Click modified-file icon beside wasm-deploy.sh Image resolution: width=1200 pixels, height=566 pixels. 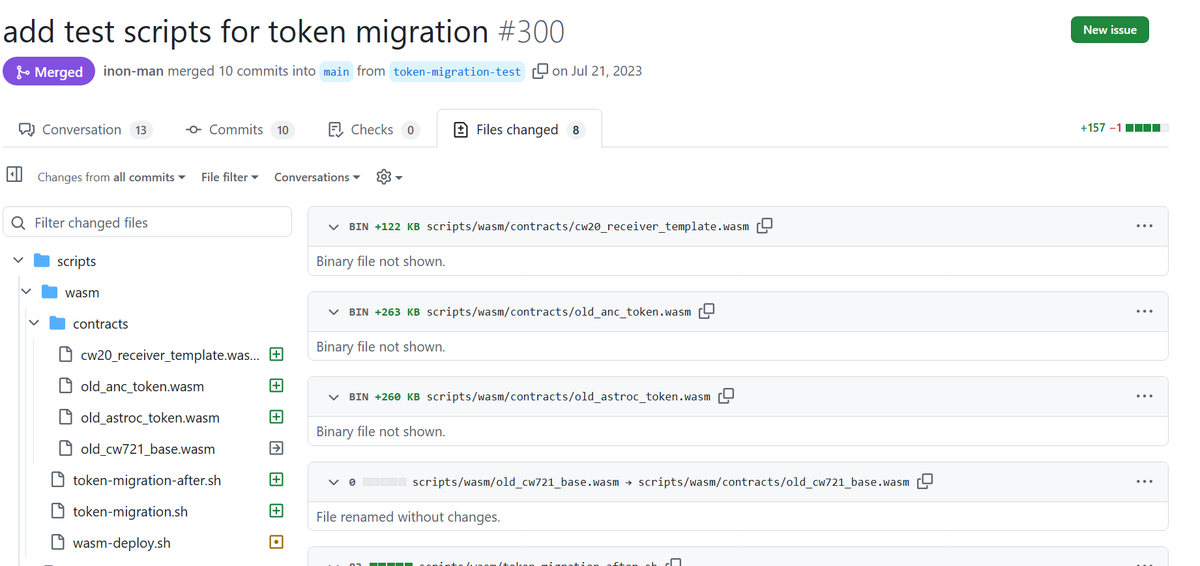[x=277, y=542]
